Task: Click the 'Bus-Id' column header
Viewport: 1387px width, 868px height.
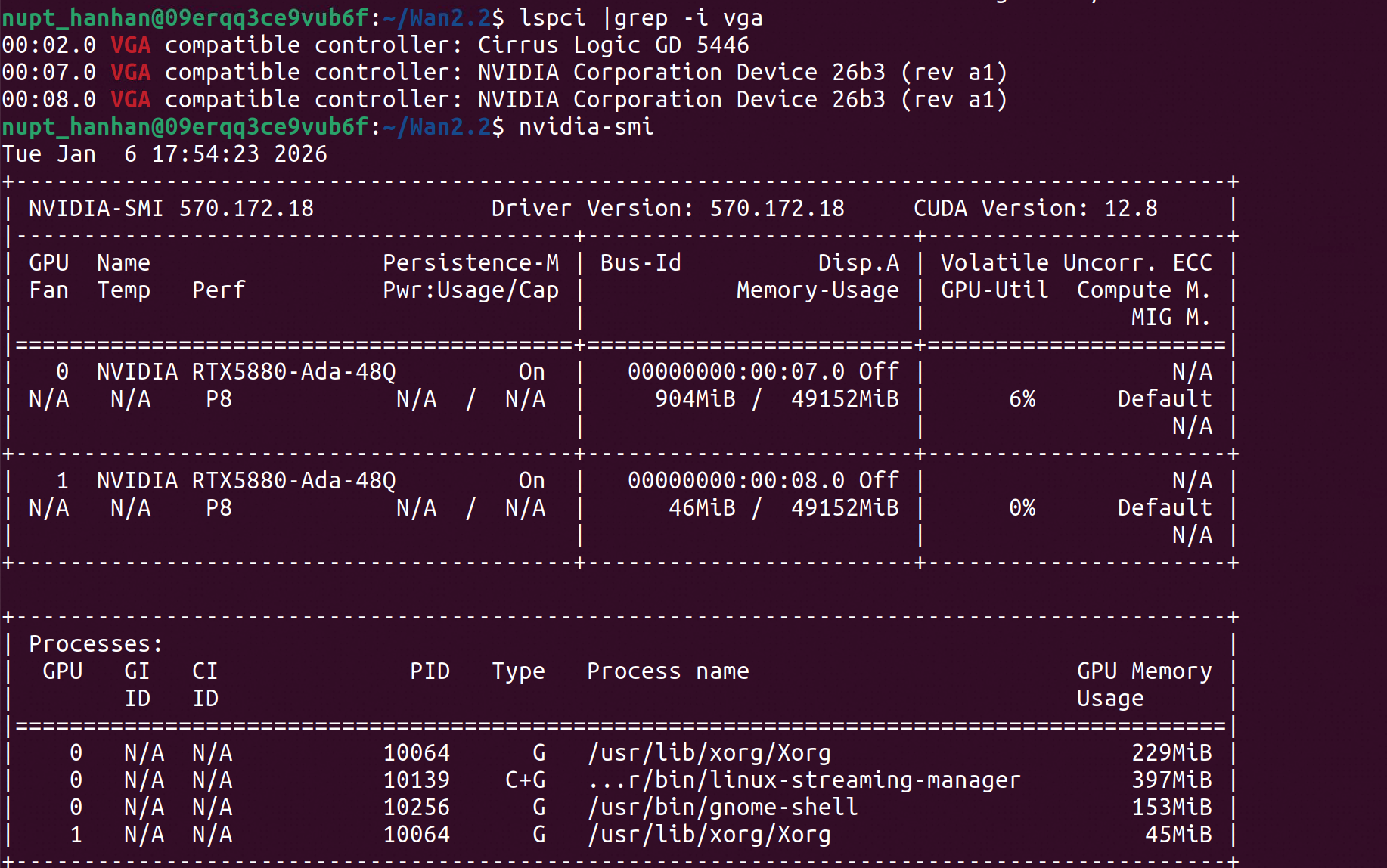Action: 641,262
